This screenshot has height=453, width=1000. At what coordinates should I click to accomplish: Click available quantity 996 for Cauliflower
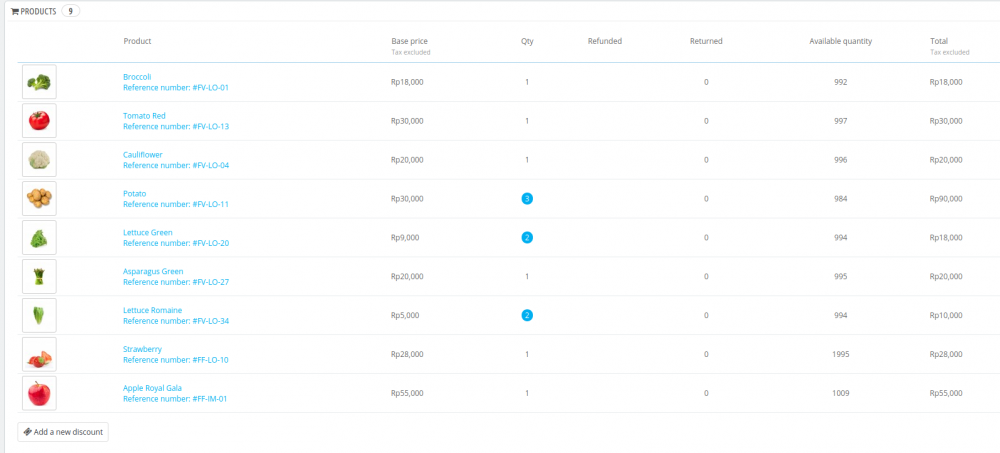click(841, 160)
